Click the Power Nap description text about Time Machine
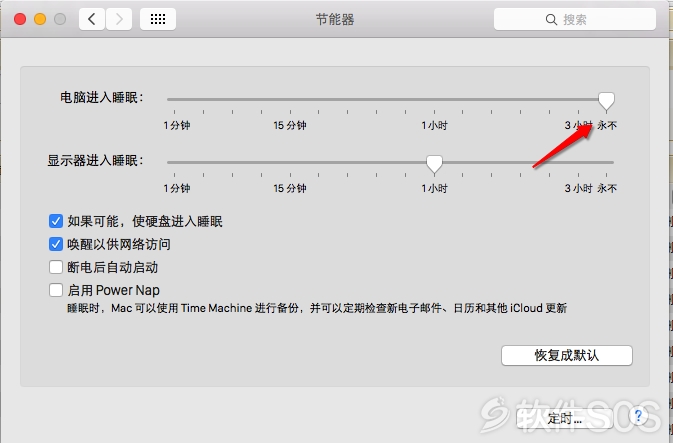This screenshot has width=673, height=443. point(317,308)
